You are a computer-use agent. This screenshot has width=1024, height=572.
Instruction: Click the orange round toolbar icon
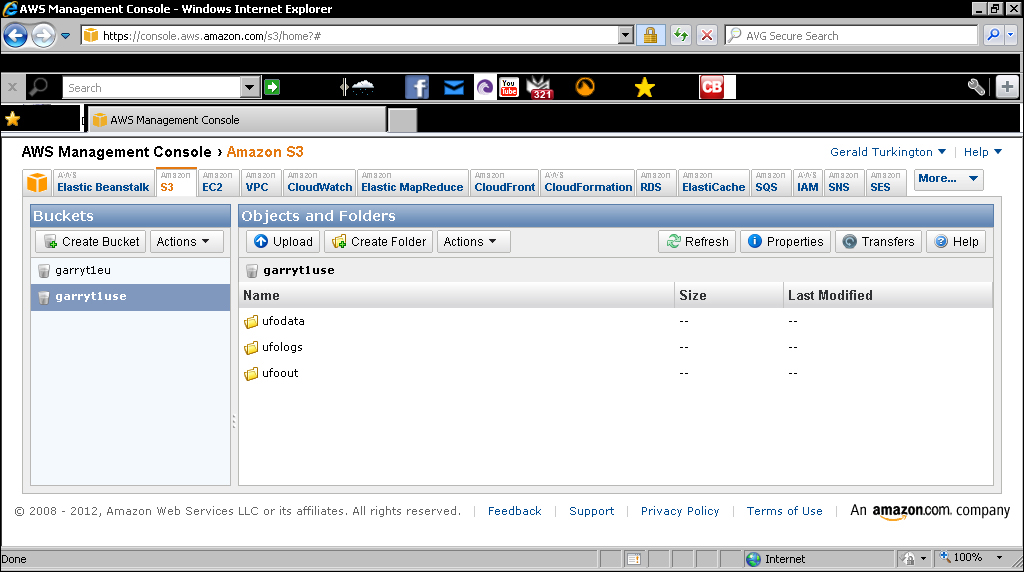tap(585, 87)
